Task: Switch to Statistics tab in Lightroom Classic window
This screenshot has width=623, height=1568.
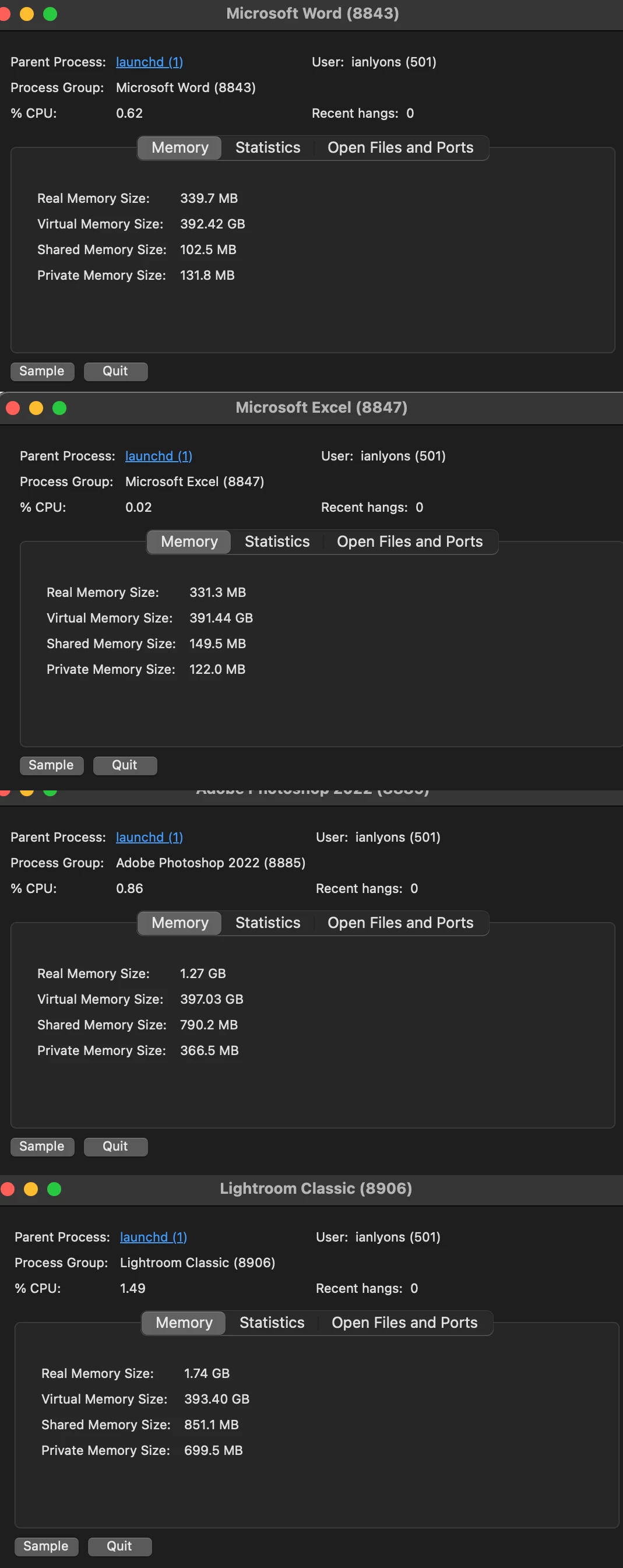Action: pos(272,1323)
